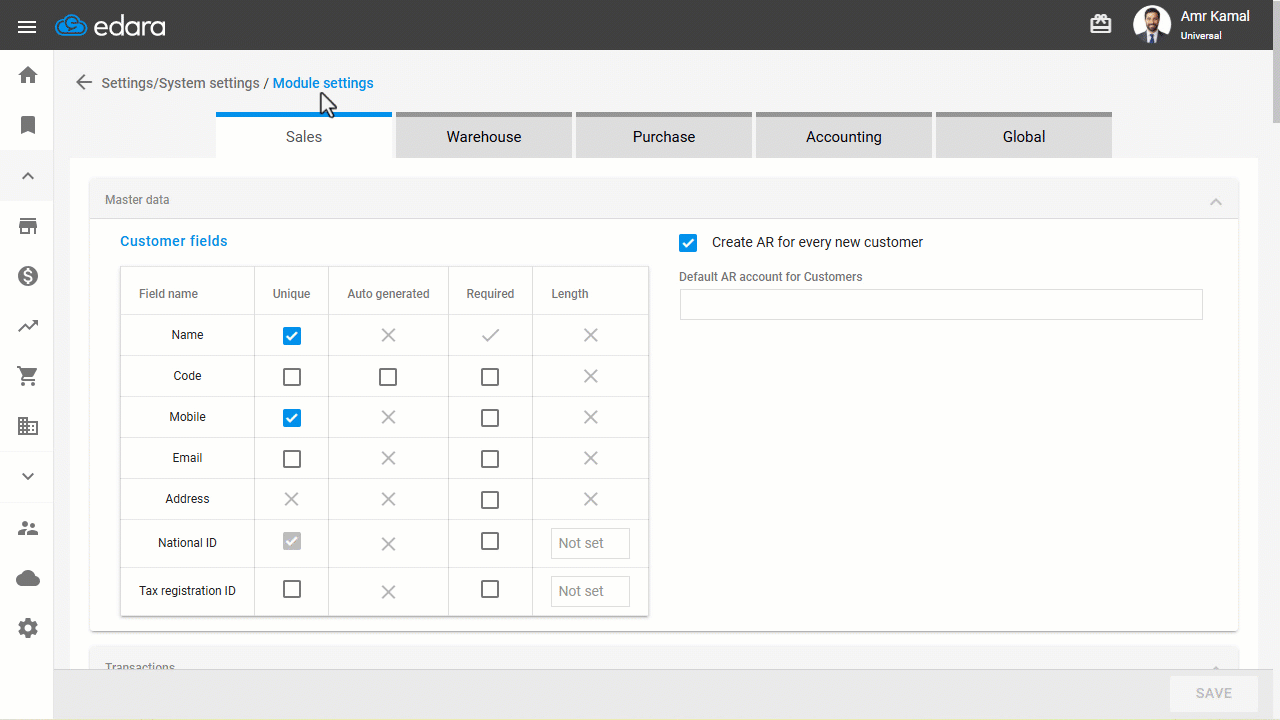Switch to the Purchase tab
1280x720 pixels.
pyautogui.click(x=664, y=136)
